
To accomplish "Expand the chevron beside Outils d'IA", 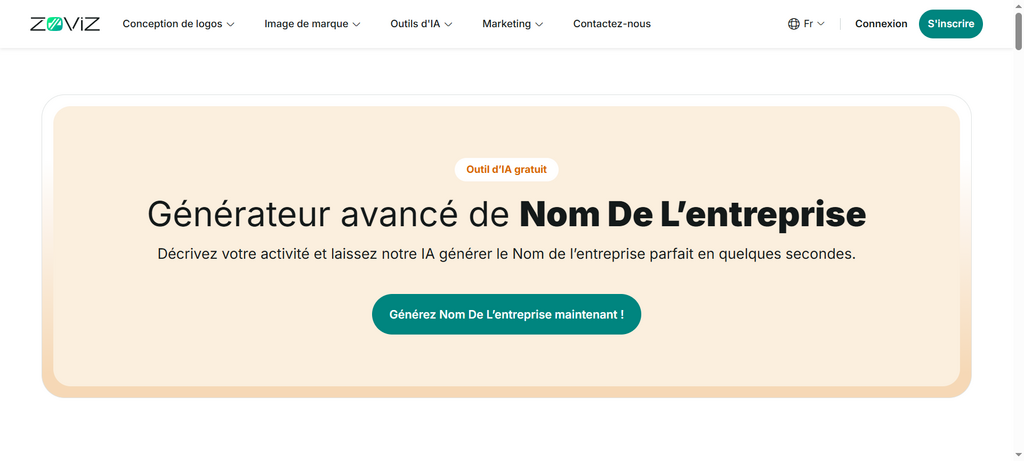I will click(449, 24).
